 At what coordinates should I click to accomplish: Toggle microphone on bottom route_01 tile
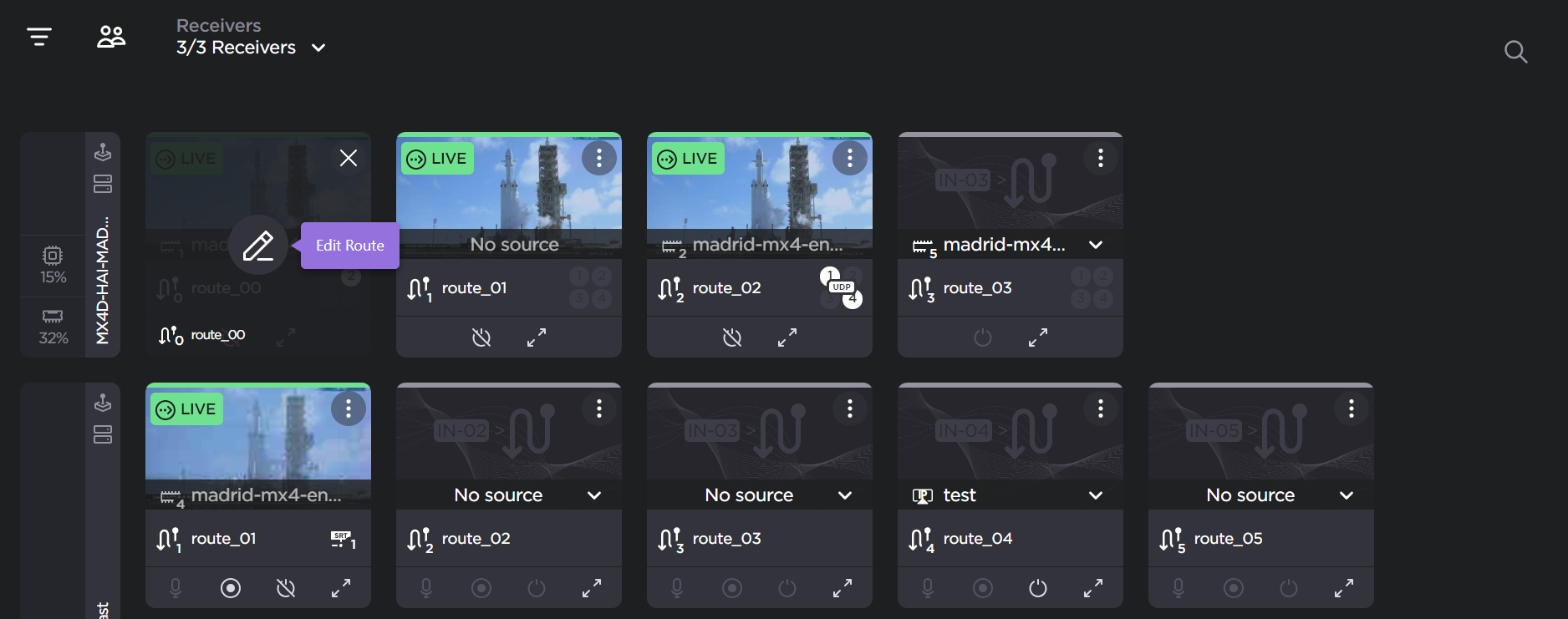[x=176, y=588]
